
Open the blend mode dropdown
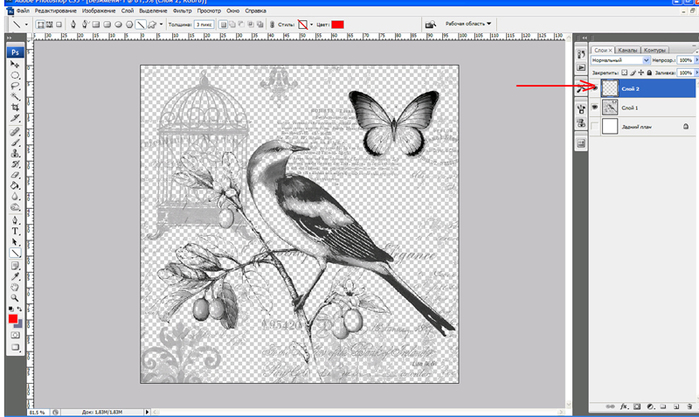point(620,60)
